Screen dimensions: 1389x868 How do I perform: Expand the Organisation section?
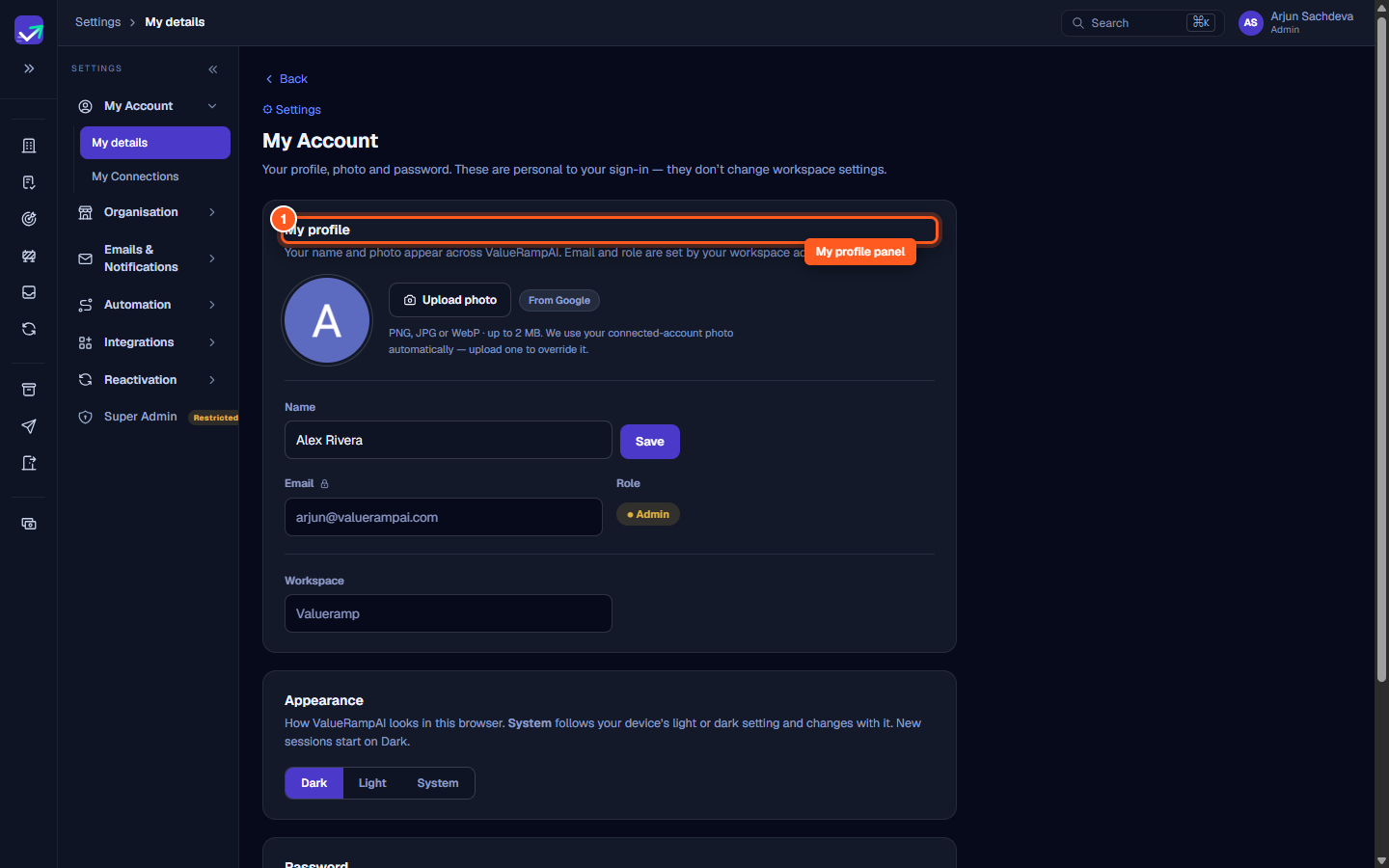[x=212, y=212]
